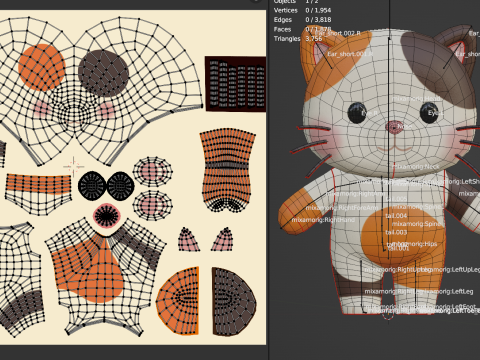Screen dimensions: 480x360
Task: Select the Ear_short.002.R bone label
Action: click(x=337, y=33)
